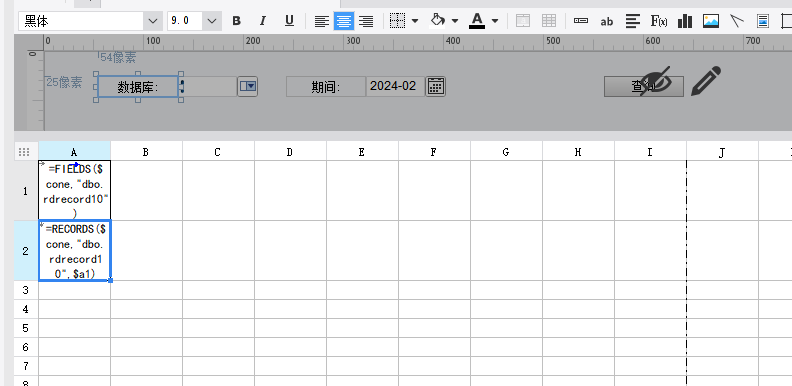The image size is (792, 386).
Task: Open the calendar date picker icon
Action: 435,86
